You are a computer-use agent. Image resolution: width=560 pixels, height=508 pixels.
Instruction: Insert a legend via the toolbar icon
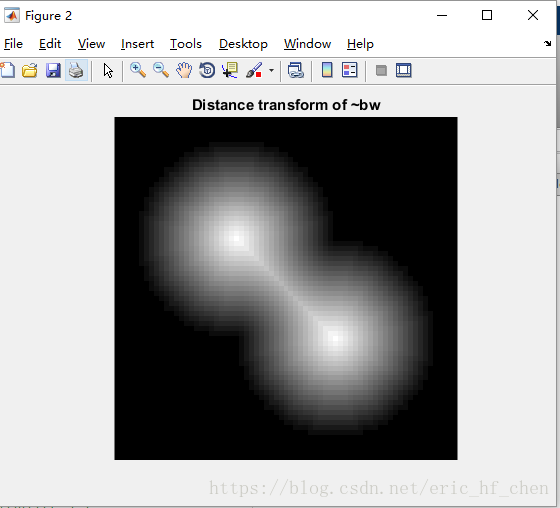pyautogui.click(x=350, y=70)
